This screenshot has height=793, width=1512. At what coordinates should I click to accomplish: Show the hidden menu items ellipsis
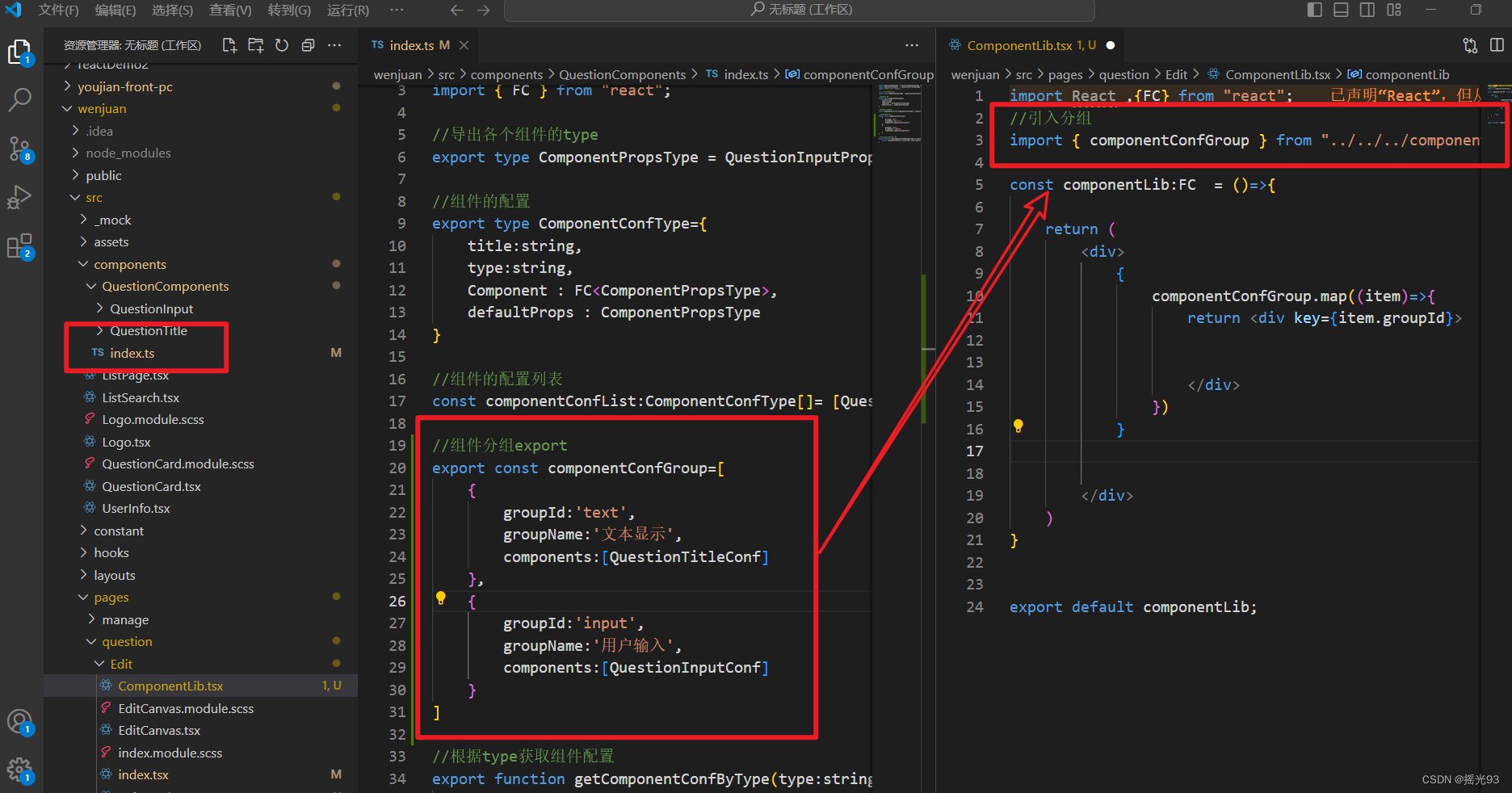[x=397, y=10]
